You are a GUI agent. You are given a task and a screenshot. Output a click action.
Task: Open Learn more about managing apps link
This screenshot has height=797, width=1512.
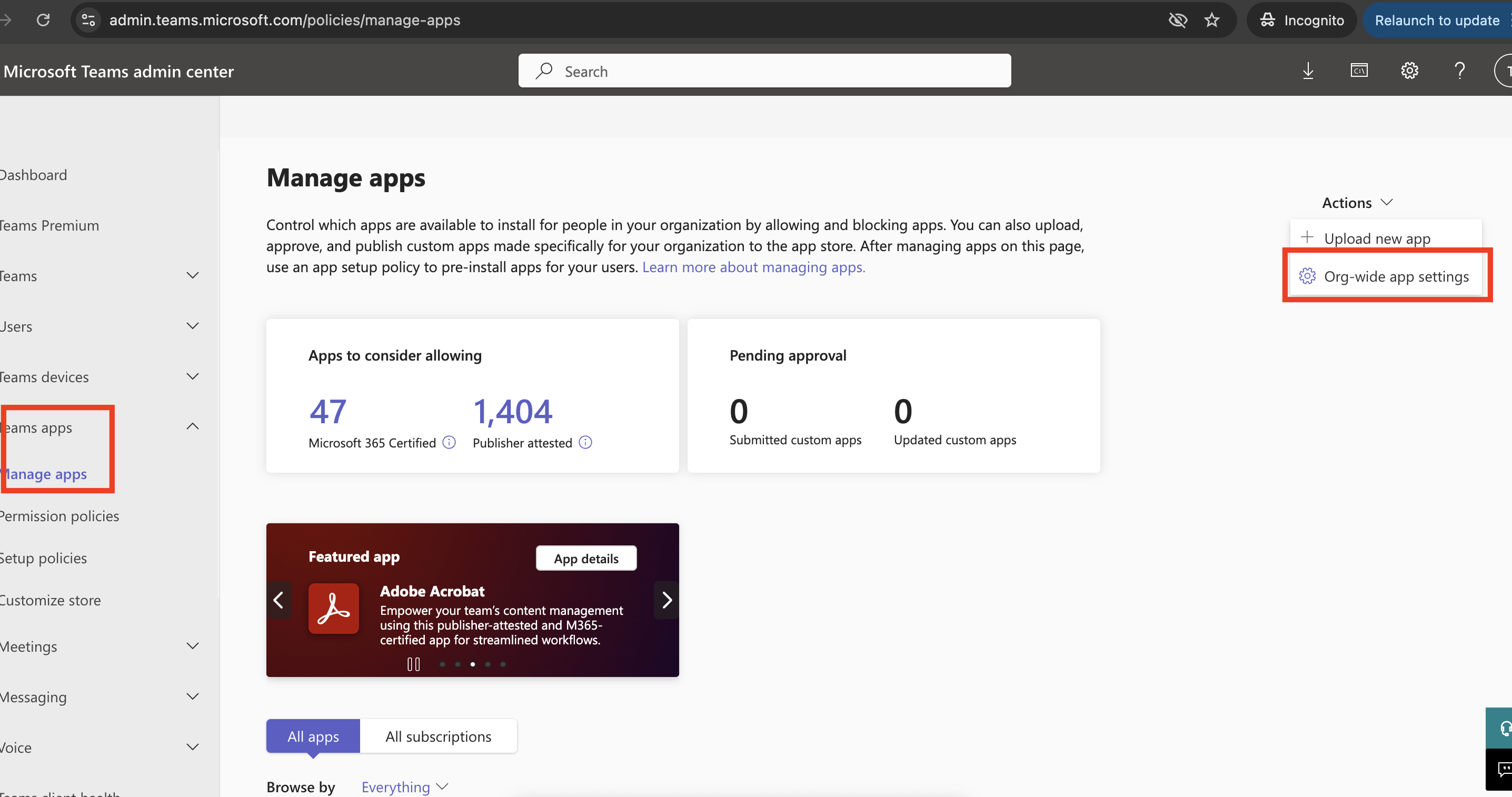coord(753,267)
